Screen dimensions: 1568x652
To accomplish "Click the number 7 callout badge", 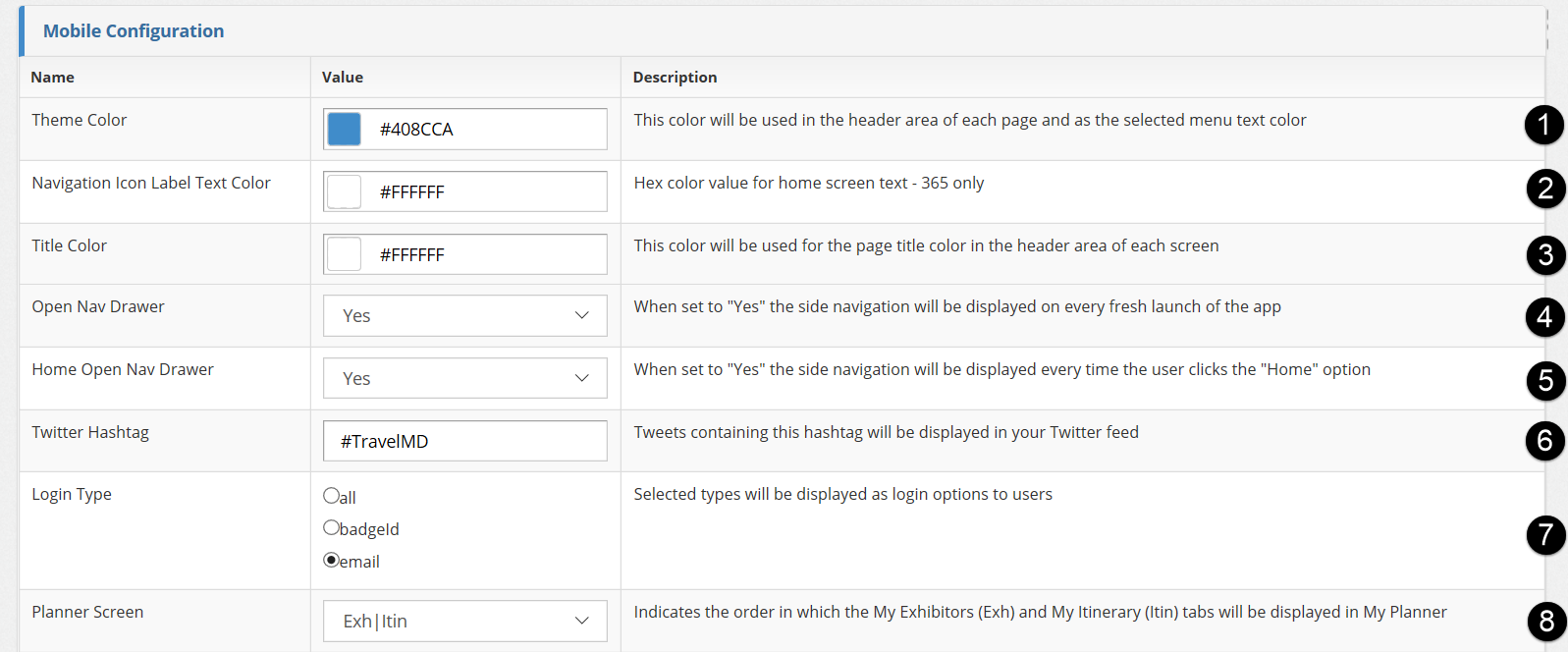I will click(1545, 535).
